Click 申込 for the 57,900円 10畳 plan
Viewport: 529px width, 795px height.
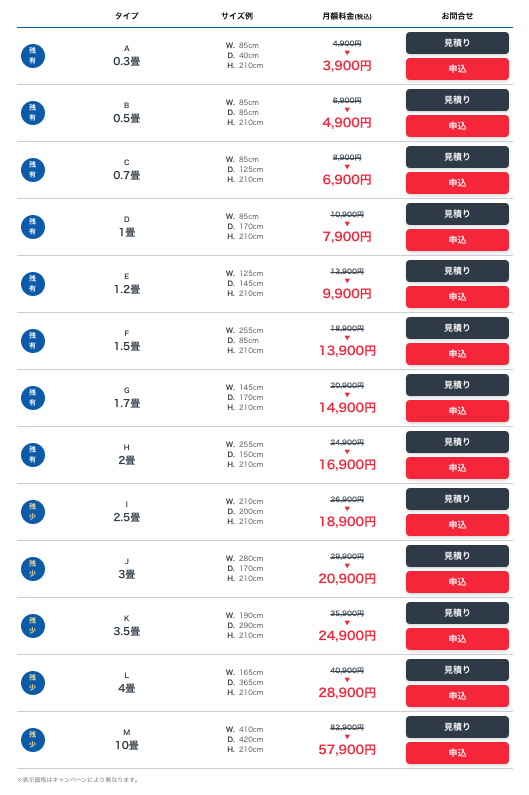(457, 753)
